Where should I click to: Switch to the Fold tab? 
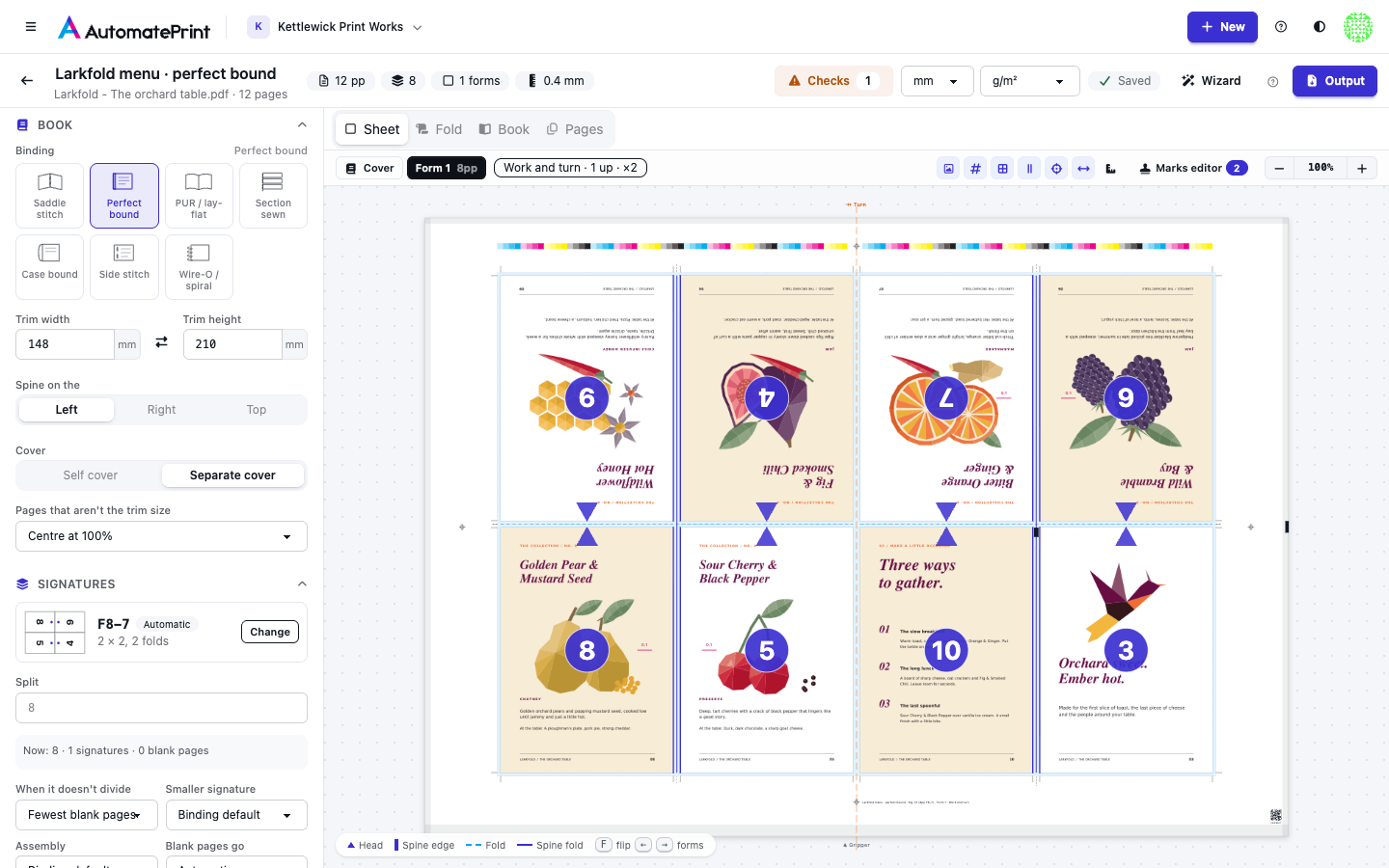point(439,129)
